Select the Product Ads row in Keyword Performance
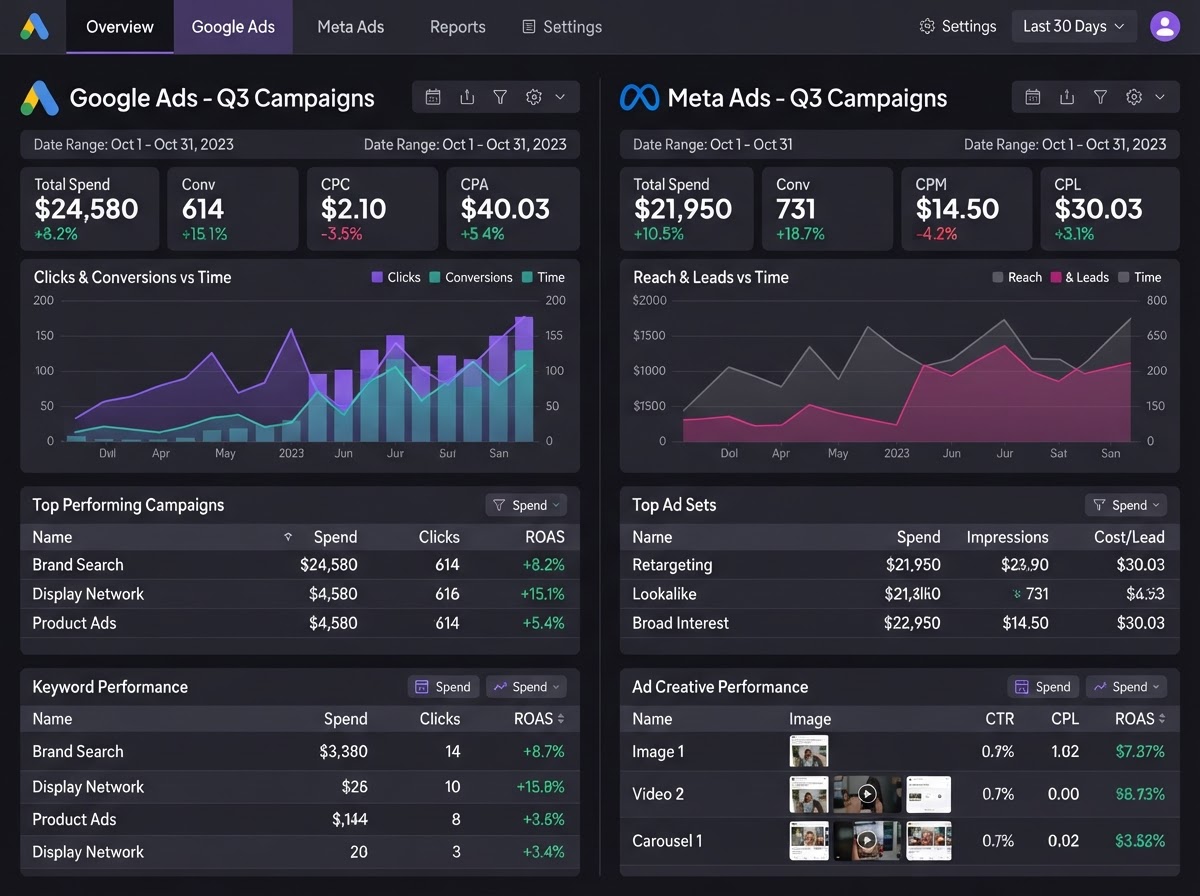The width and height of the screenshot is (1200, 896). [300, 819]
